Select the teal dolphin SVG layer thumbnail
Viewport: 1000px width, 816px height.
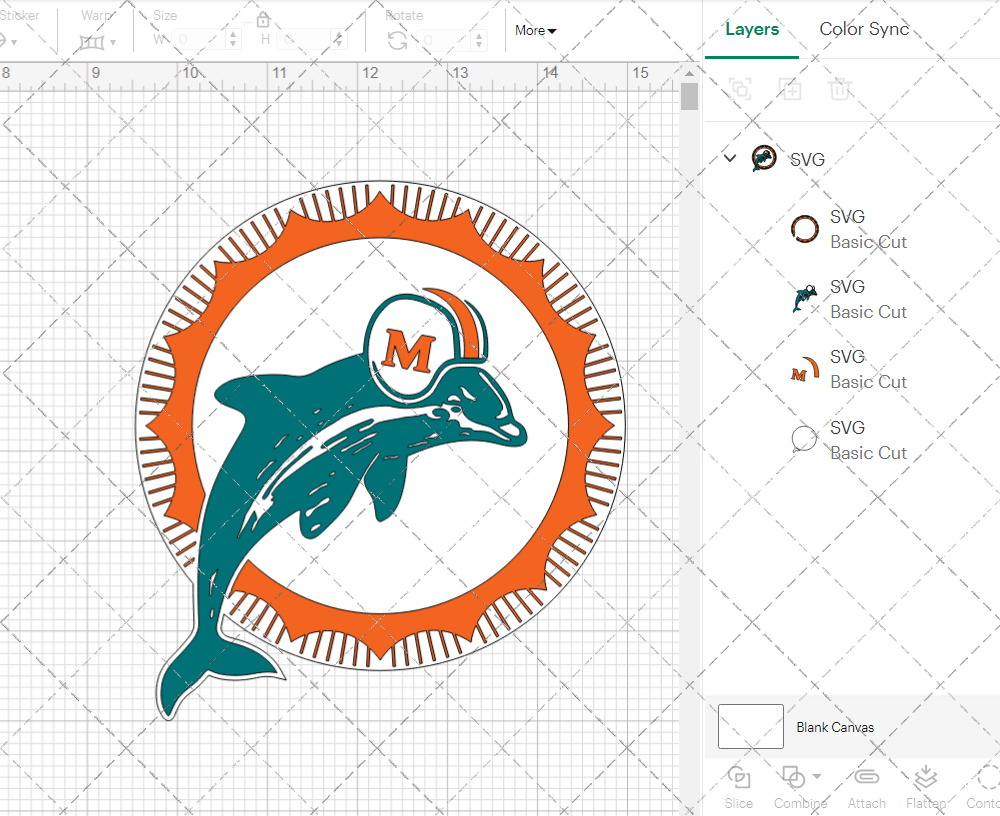point(804,299)
